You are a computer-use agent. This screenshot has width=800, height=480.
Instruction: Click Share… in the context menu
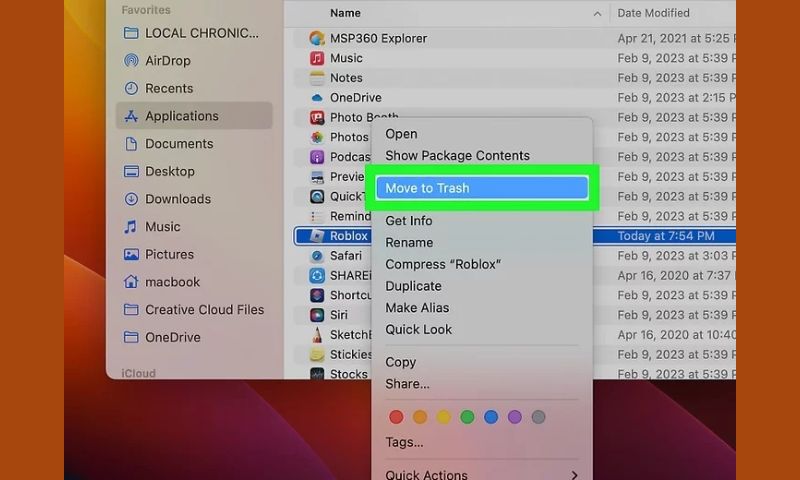[x=407, y=384]
